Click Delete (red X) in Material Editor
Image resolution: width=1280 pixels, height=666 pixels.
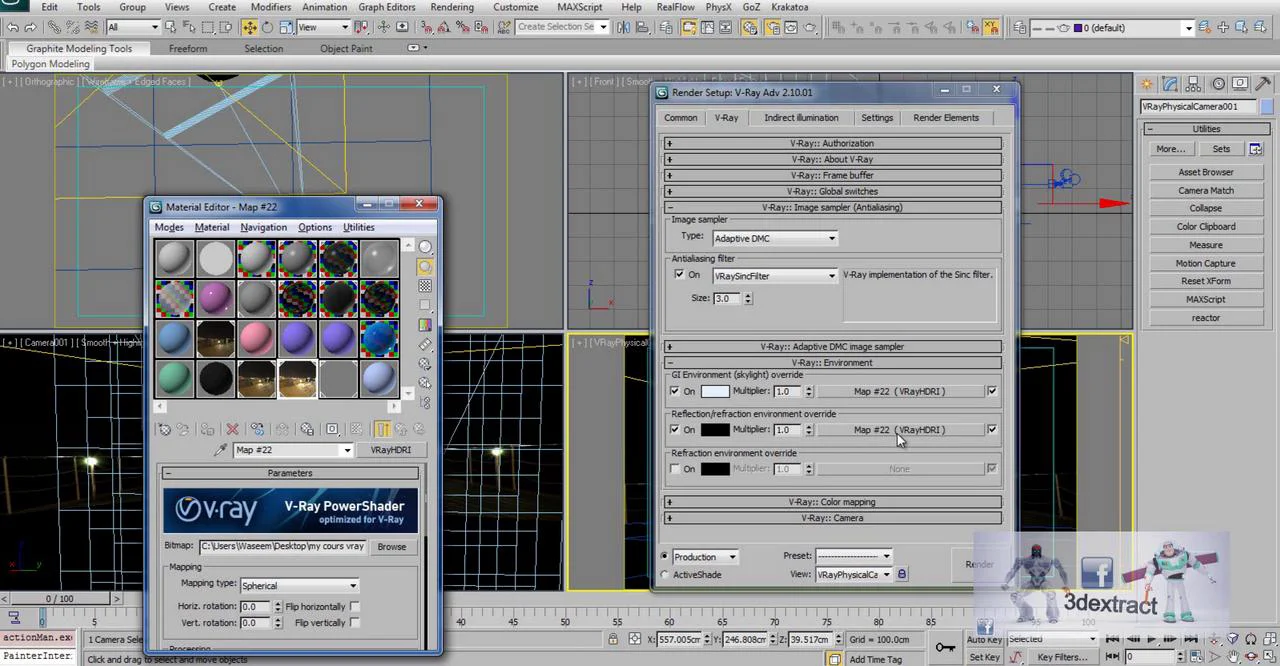coord(232,429)
